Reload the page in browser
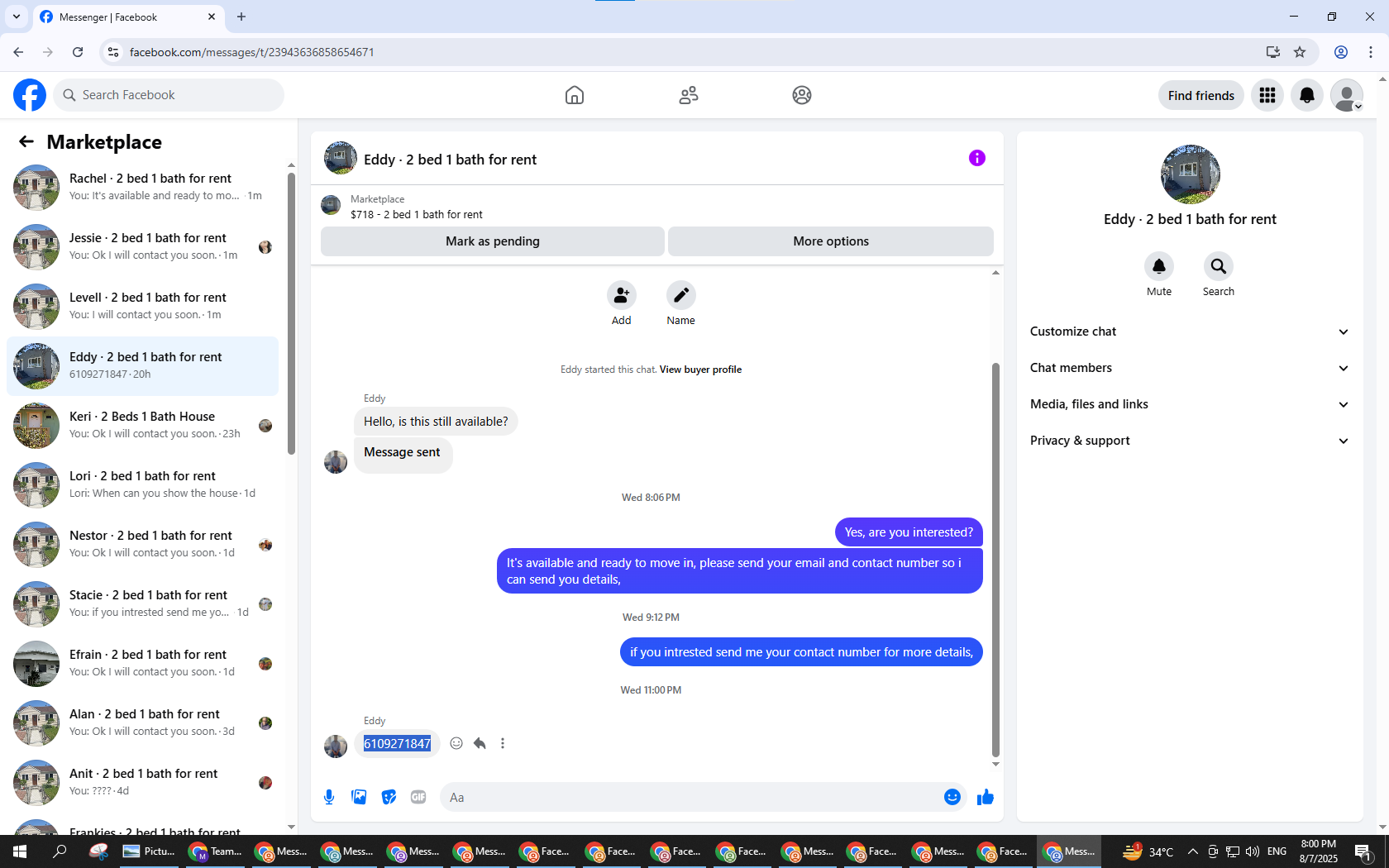 [x=78, y=52]
